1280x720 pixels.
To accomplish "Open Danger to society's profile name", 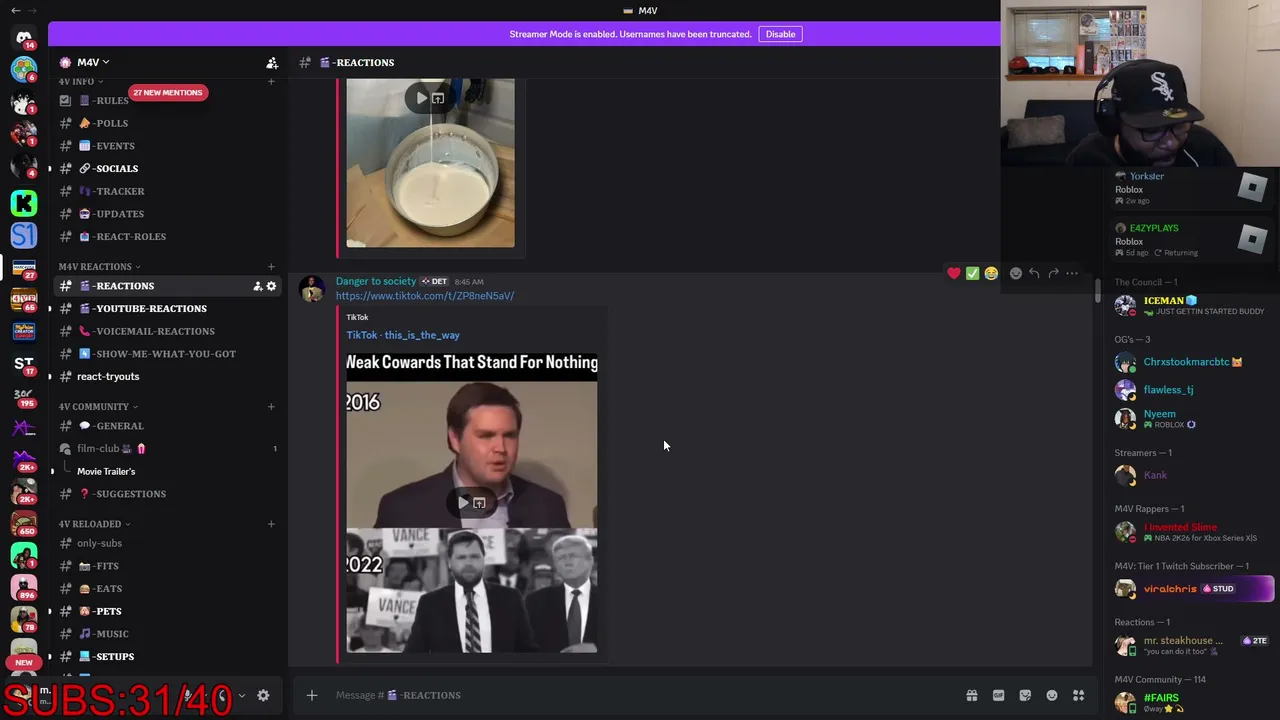I will tap(376, 281).
